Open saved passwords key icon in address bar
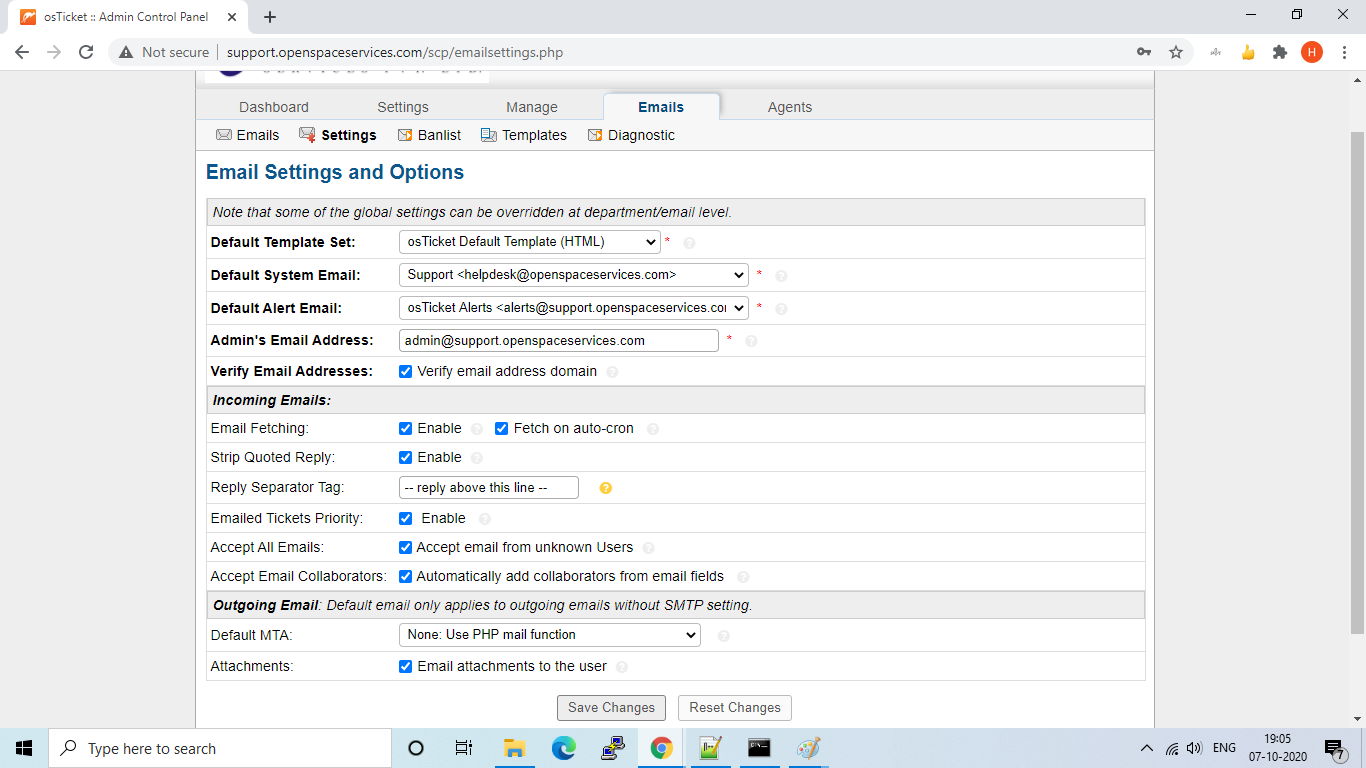Viewport: 1366px width, 768px height. (x=1144, y=52)
